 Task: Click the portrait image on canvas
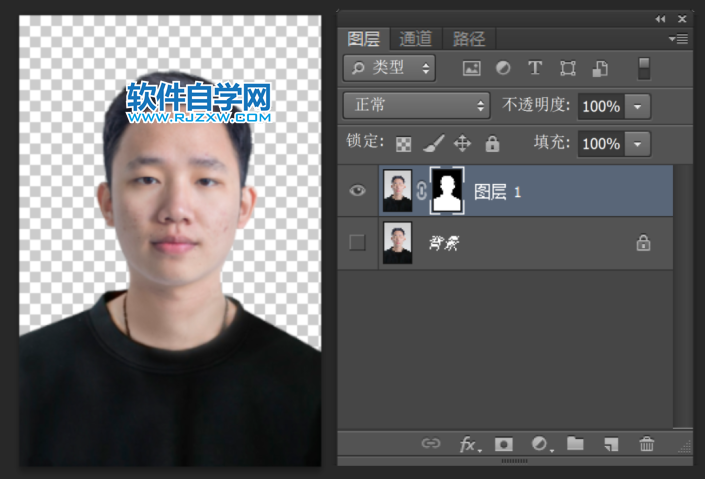(x=170, y=241)
